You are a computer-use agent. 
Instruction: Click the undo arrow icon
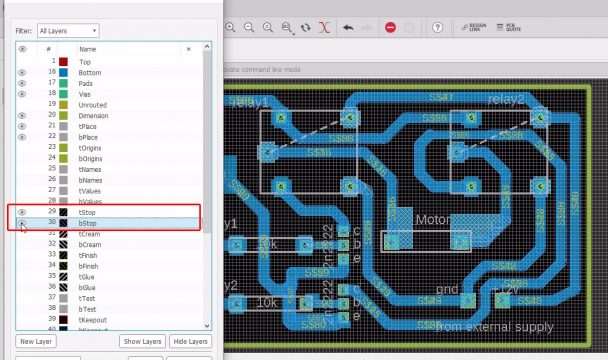pos(348,28)
